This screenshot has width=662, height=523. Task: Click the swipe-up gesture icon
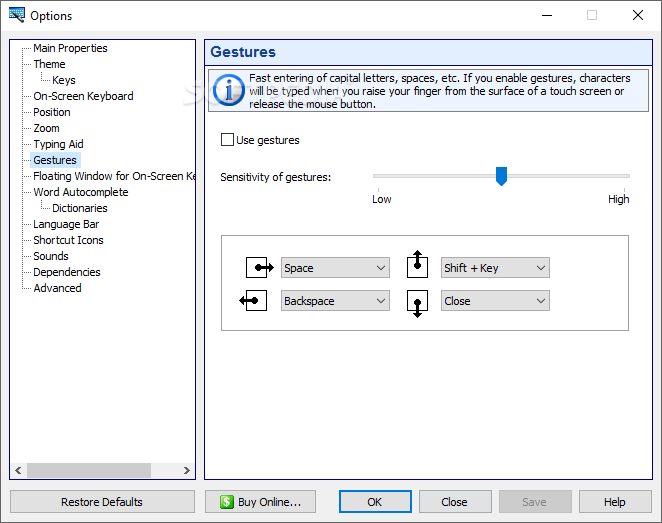tap(418, 264)
